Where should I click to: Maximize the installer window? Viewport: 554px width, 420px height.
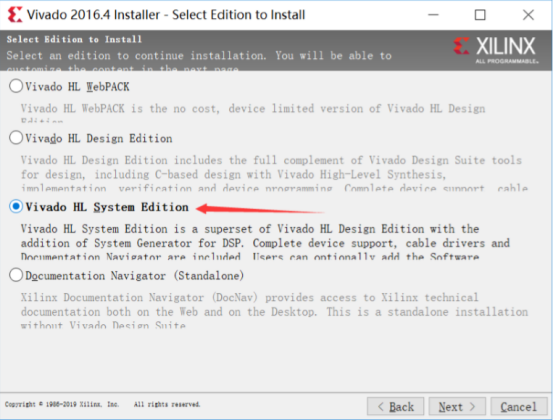point(480,15)
